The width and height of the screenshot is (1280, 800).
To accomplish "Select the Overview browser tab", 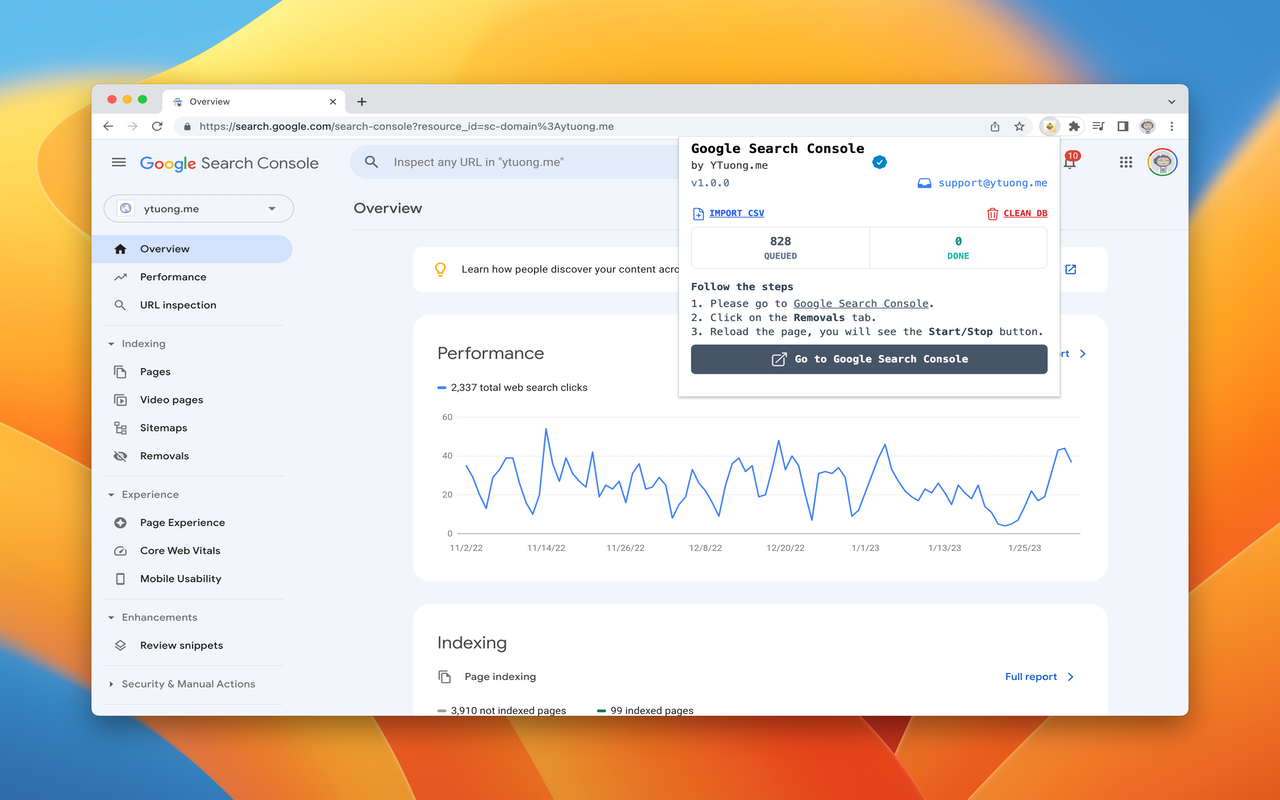I will [x=254, y=102].
